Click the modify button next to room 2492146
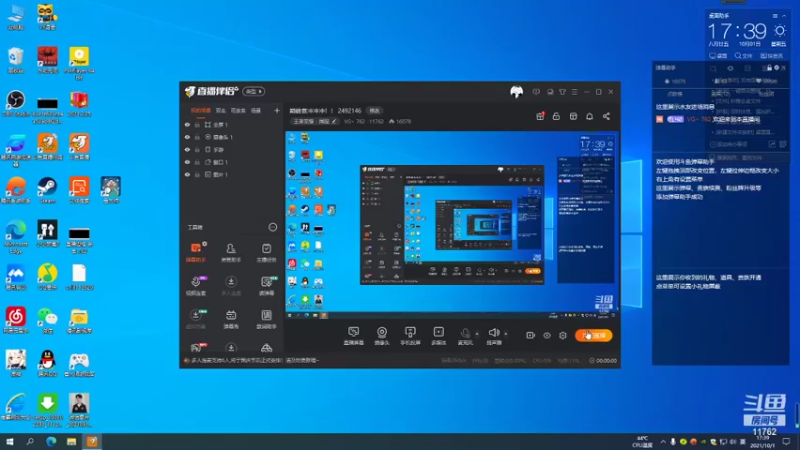 (x=374, y=111)
